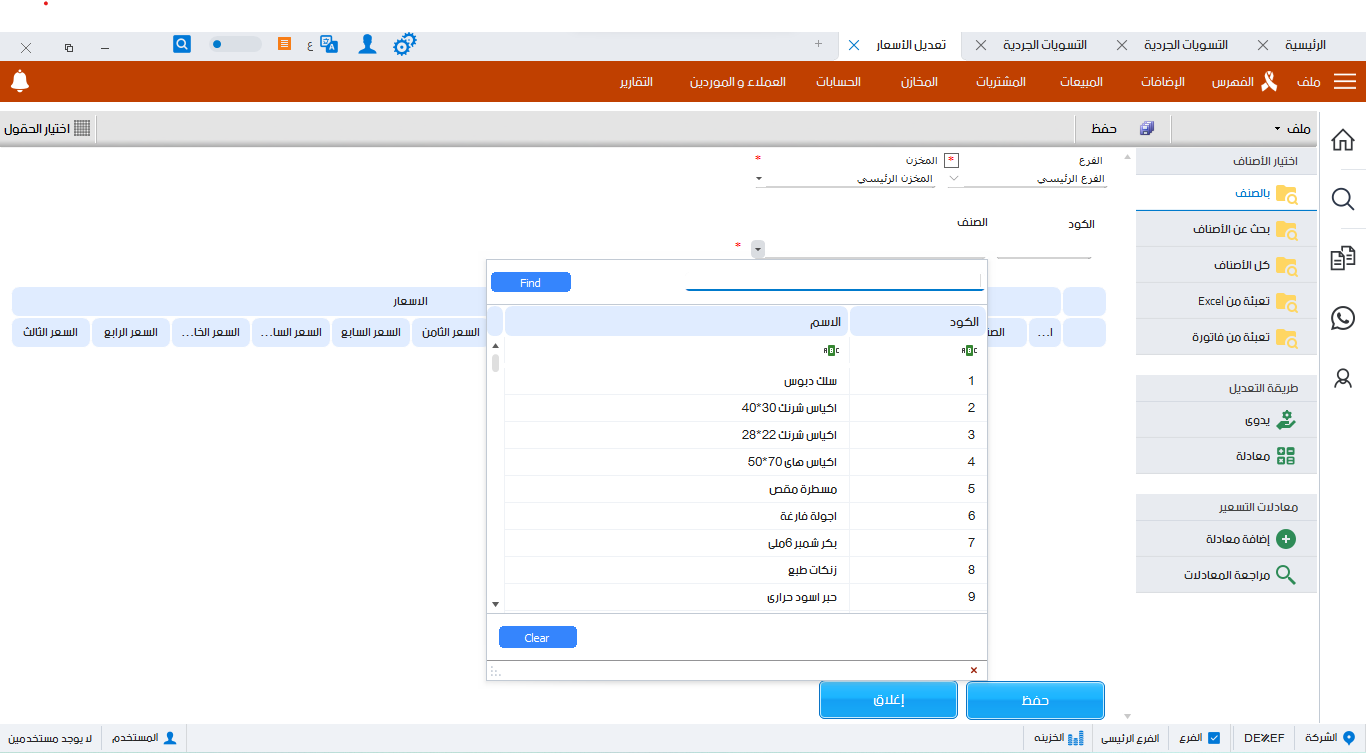The image size is (1366, 753).
Task: Click the item search input field
Action: coord(834,281)
